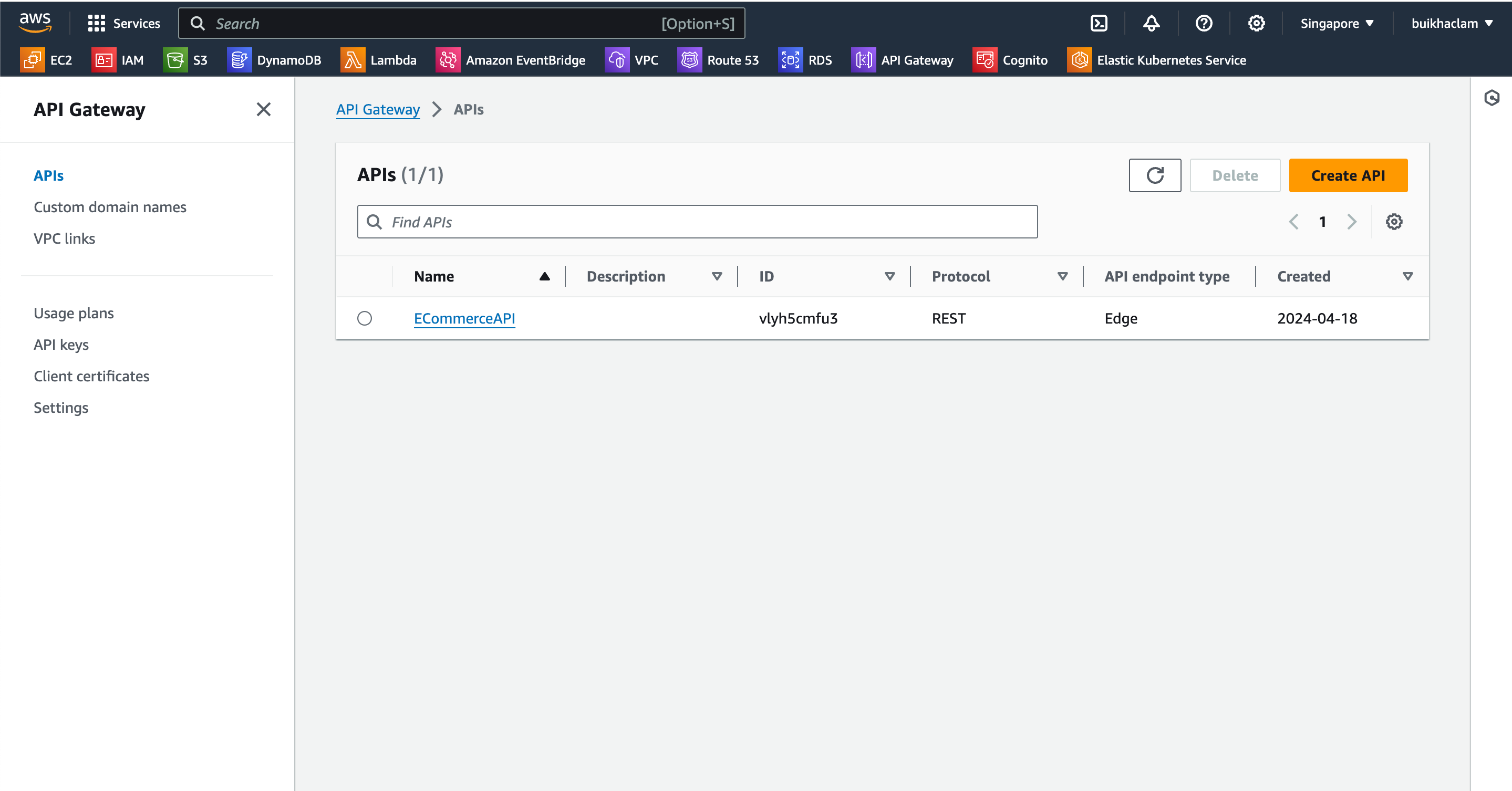Click the APIs breadcrumb text

[469, 110]
